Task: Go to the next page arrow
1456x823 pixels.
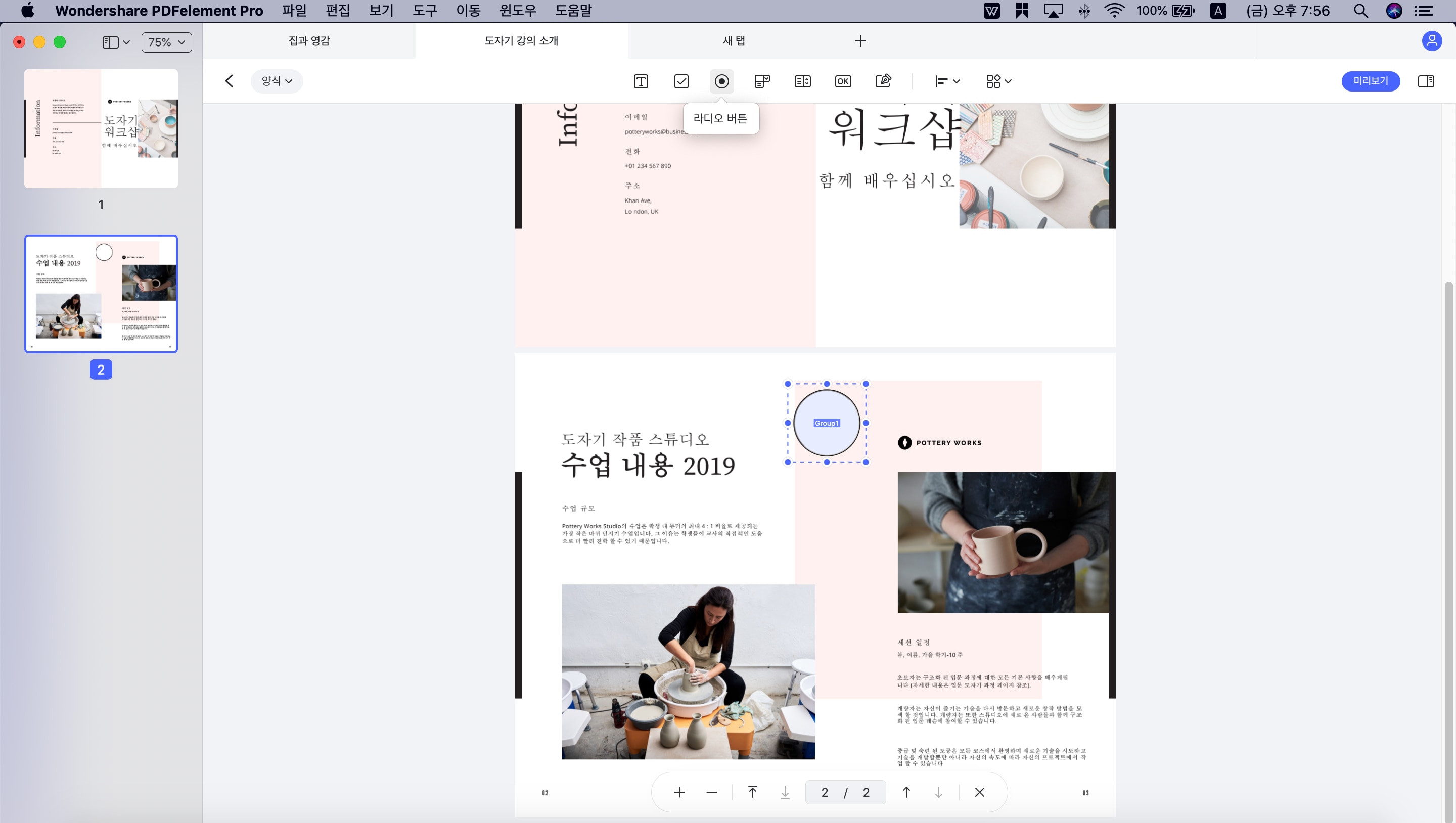Action: click(x=938, y=792)
